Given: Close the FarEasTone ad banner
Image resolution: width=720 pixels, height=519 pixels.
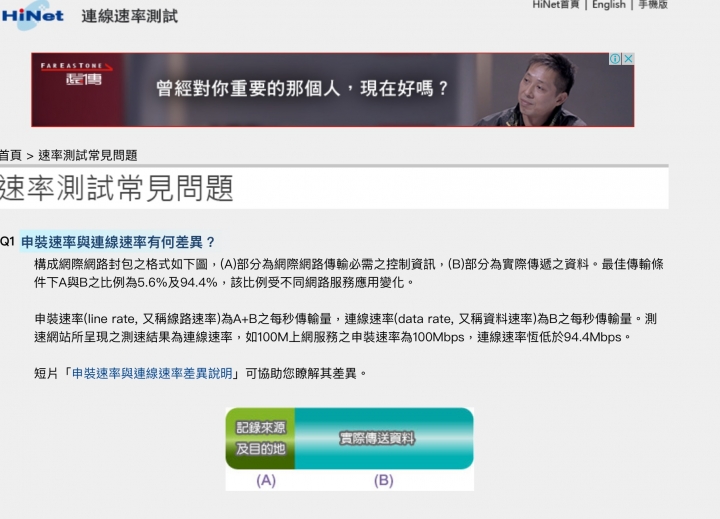Looking at the screenshot, I should pyautogui.click(x=628, y=59).
